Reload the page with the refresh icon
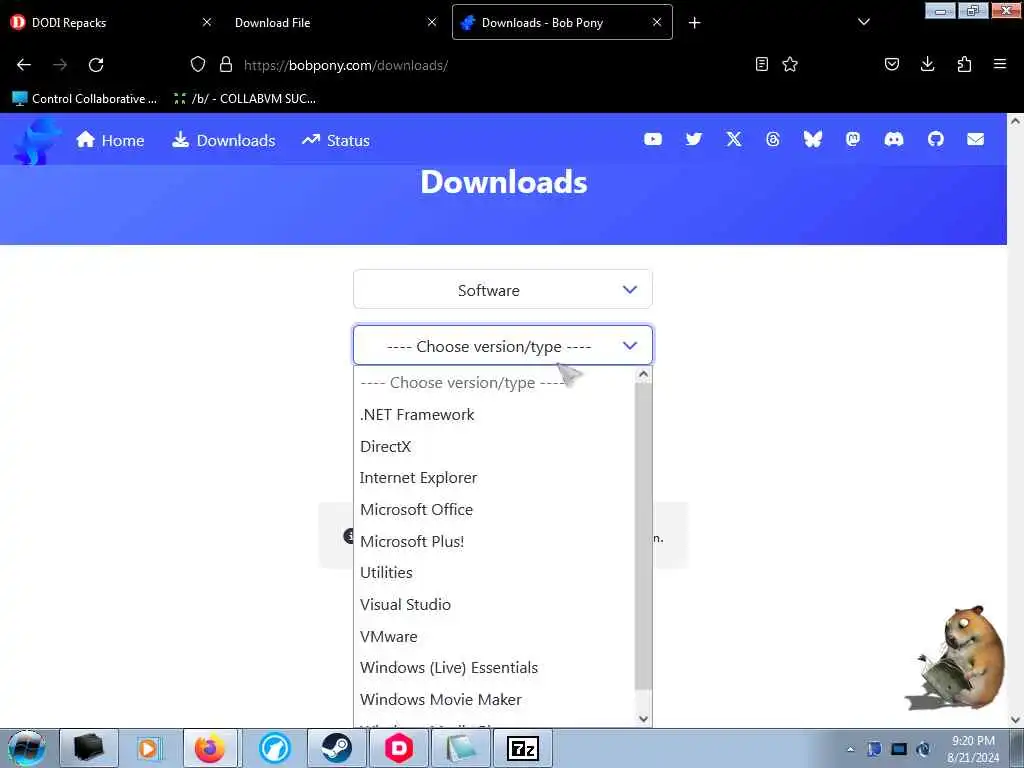1024x768 pixels. tap(96, 65)
